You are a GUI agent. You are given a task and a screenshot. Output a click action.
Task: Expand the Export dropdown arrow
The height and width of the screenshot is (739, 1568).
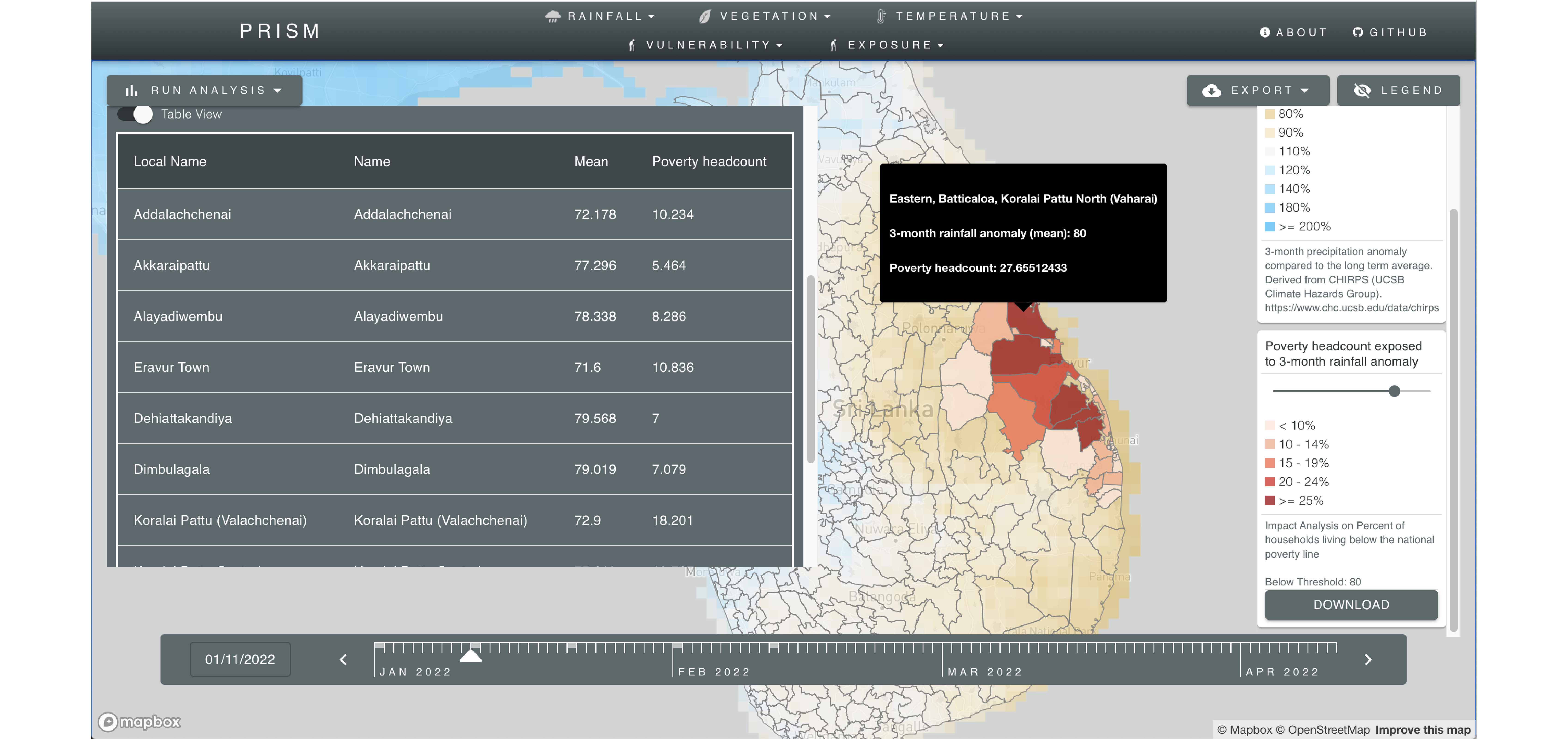[x=1305, y=91]
